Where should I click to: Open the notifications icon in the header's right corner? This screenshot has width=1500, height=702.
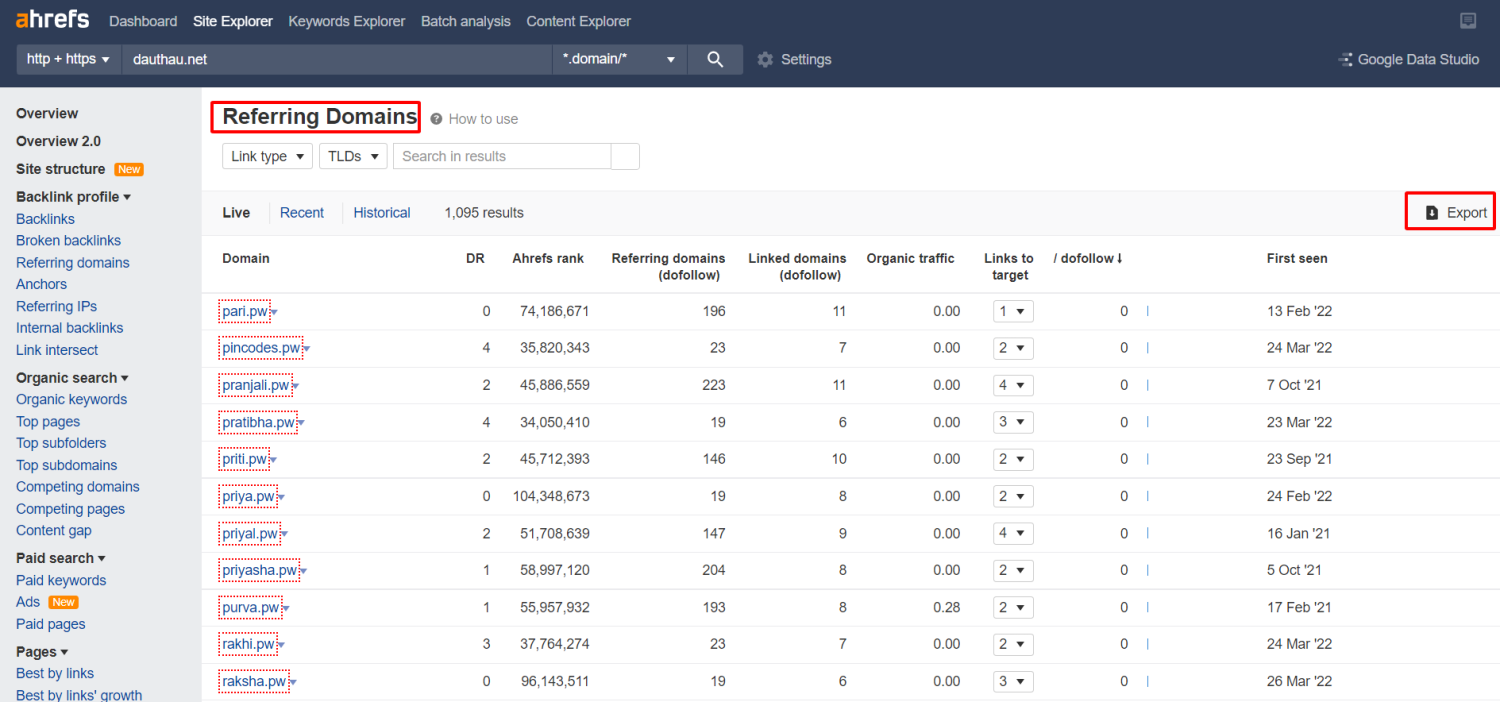[x=1468, y=21]
